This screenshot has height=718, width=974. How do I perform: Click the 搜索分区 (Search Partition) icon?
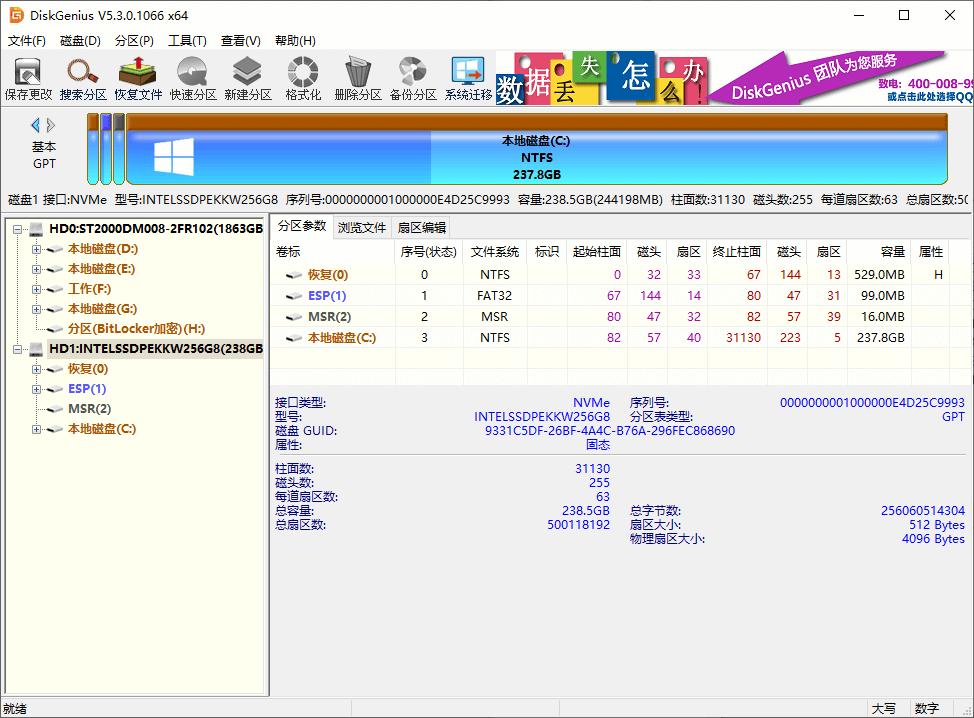(x=83, y=78)
